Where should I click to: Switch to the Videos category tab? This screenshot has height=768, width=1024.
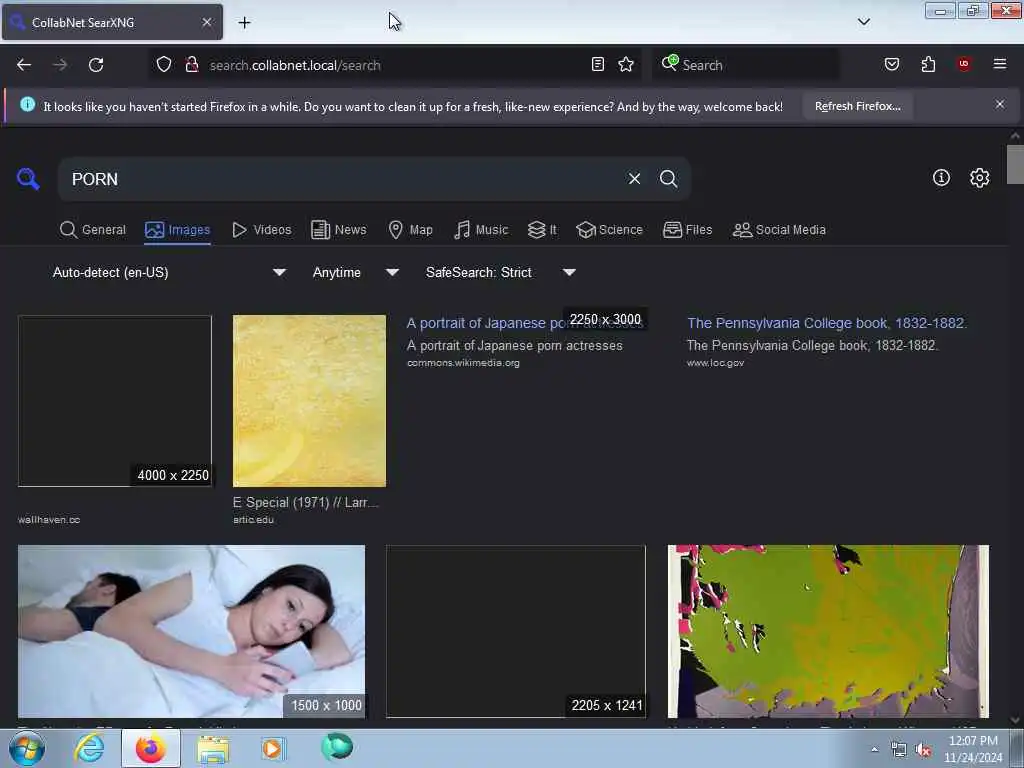point(262,230)
